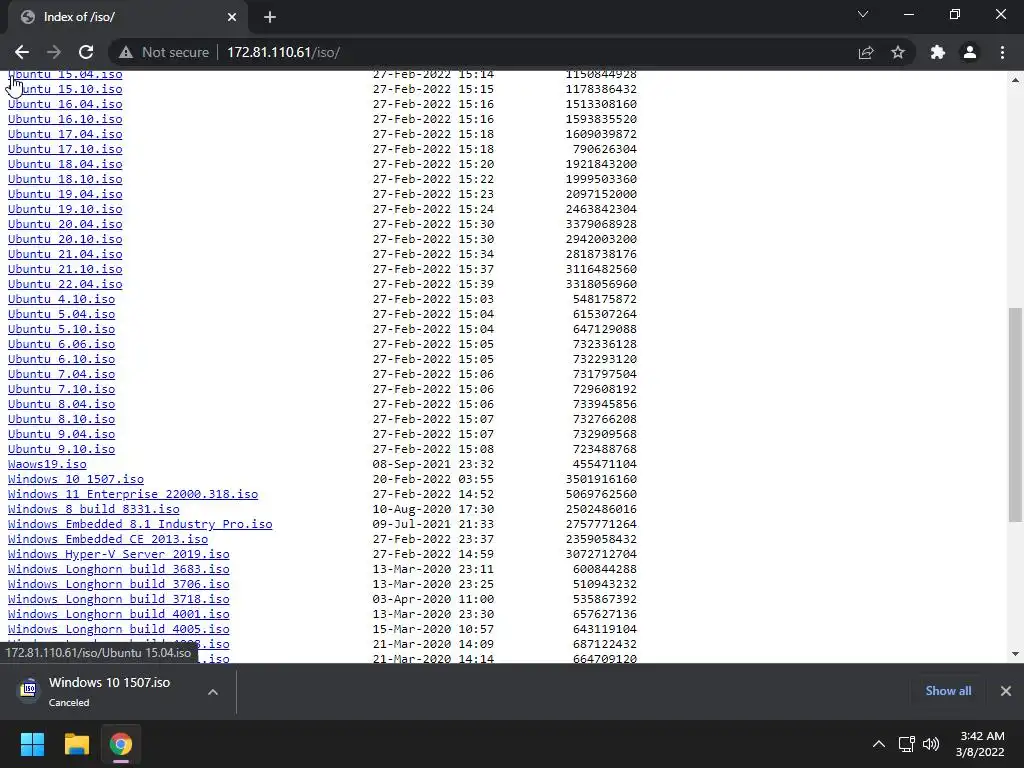Open a new tab with plus button

click(270, 17)
